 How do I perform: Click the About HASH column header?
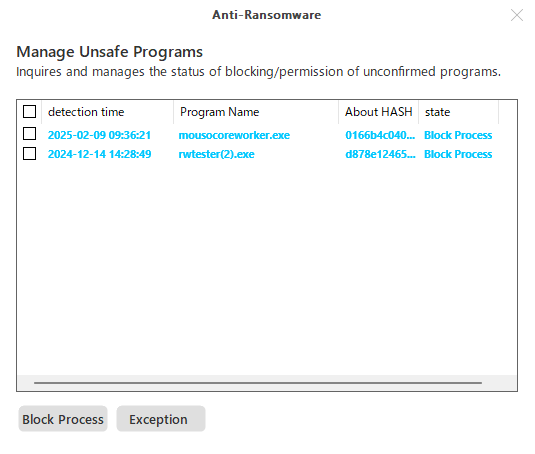378,112
